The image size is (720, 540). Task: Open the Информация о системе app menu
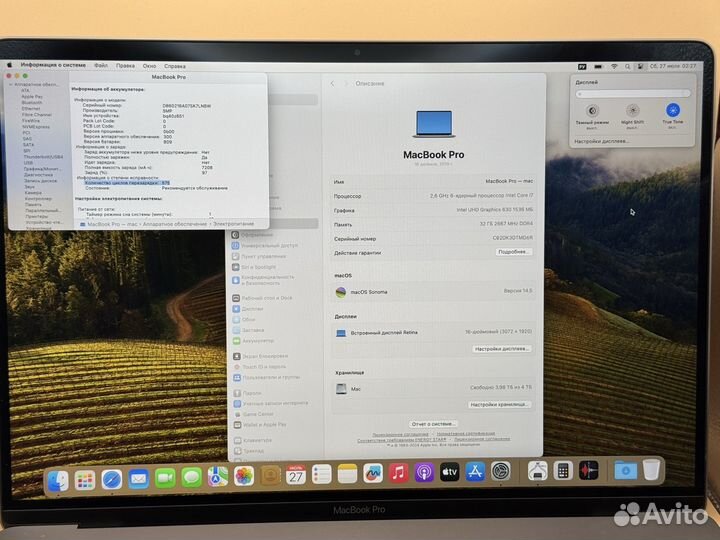(53, 65)
